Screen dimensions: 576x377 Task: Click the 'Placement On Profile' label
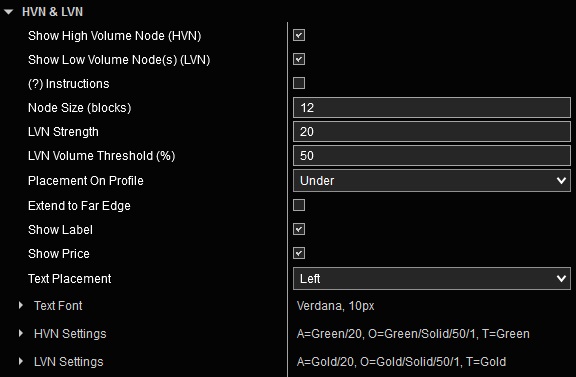coord(86,181)
